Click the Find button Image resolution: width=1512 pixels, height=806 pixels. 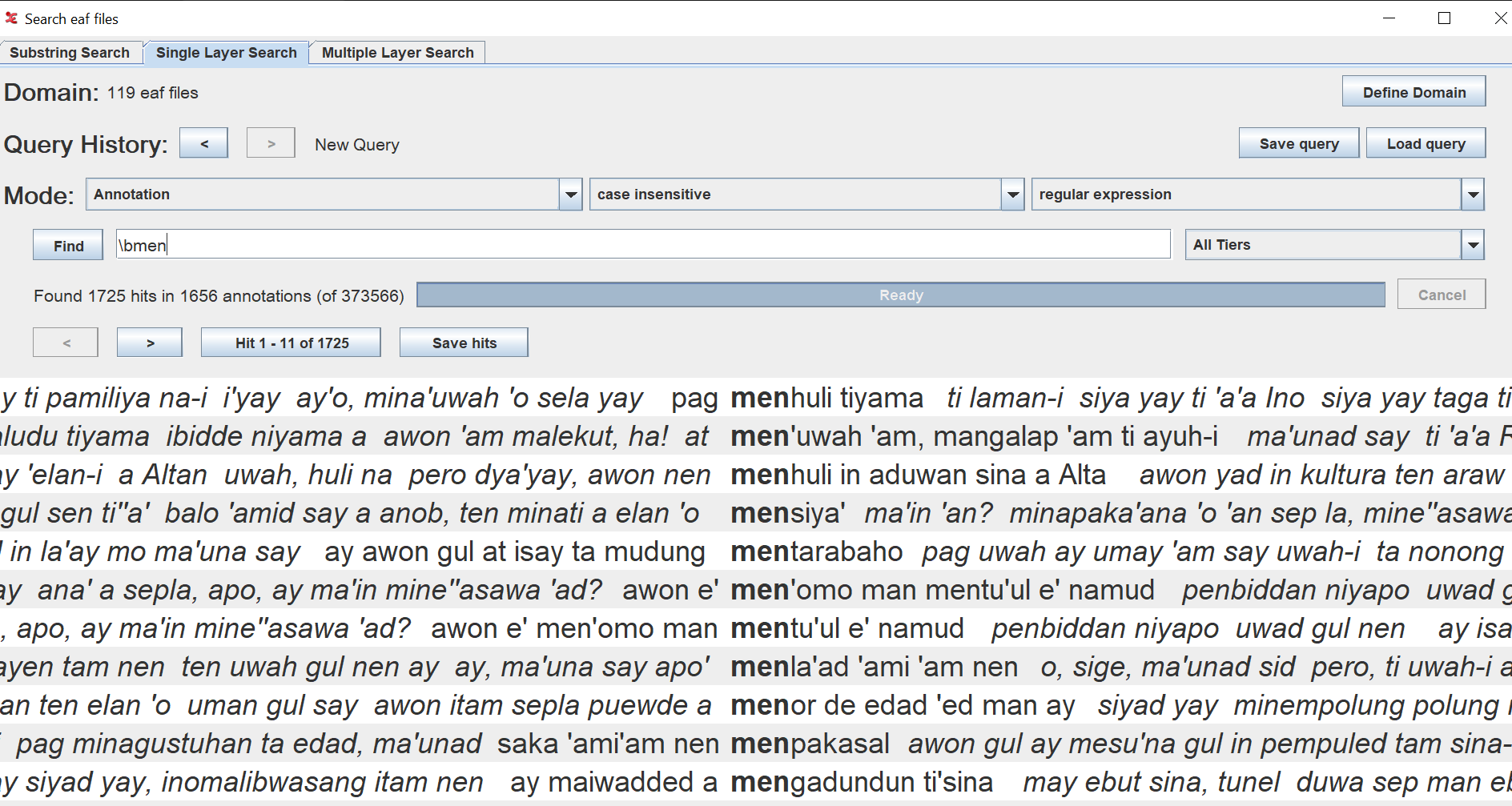[68, 245]
